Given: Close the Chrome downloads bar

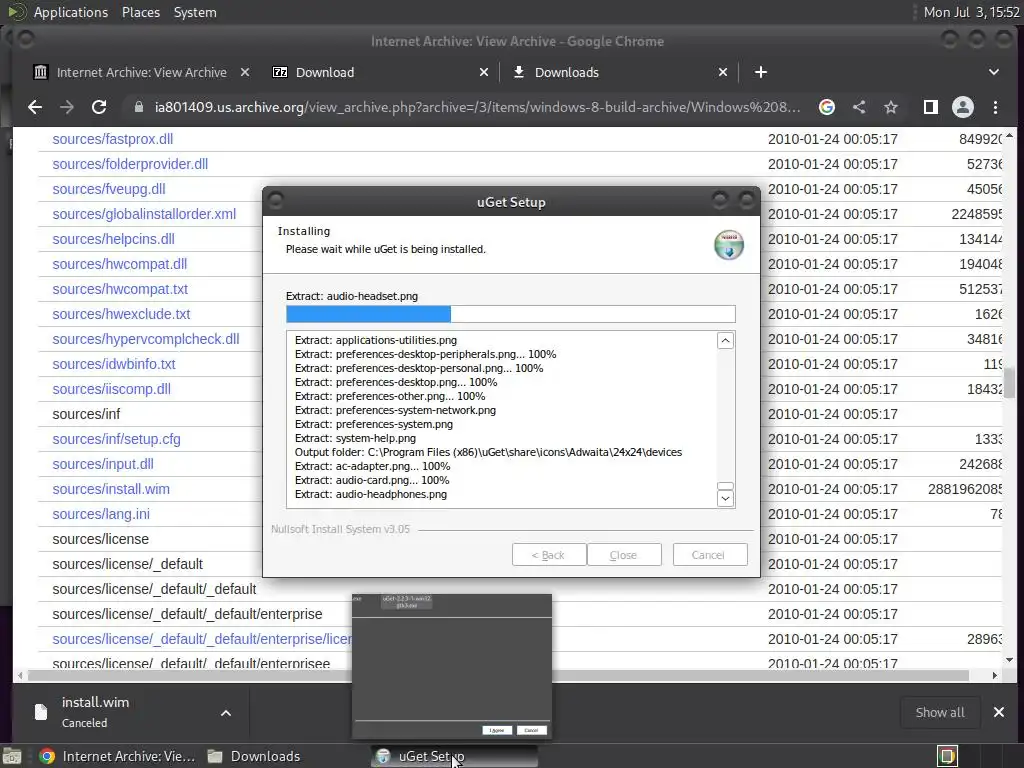Looking at the screenshot, I should 999,712.
